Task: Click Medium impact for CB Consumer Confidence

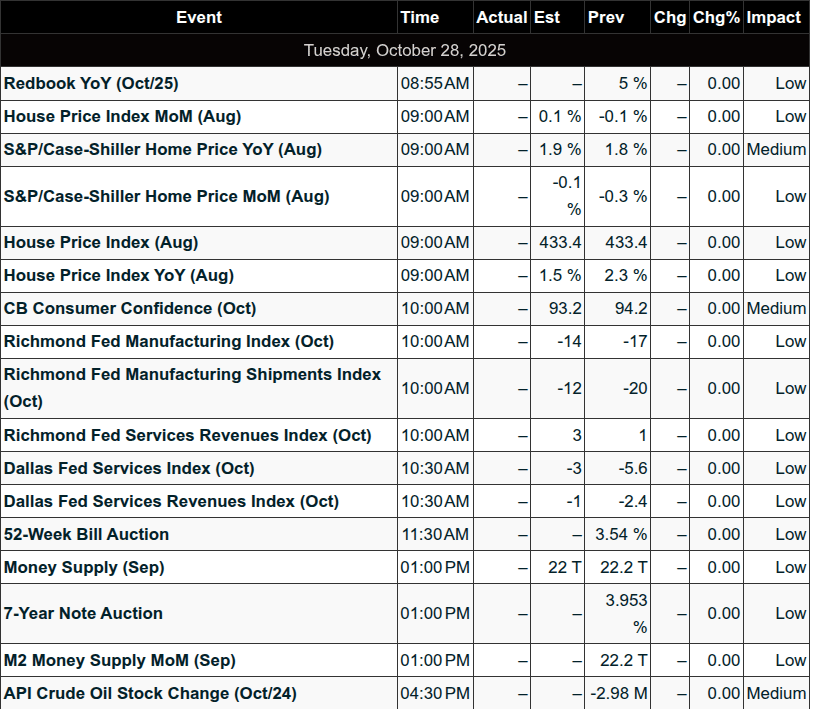Action: tap(776, 309)
